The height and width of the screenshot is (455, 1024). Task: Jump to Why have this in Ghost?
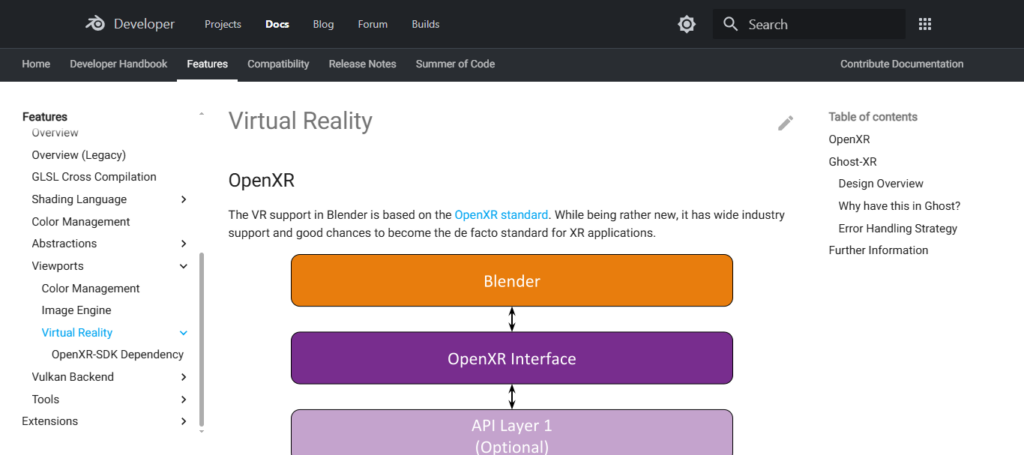[x=899, y=206]
